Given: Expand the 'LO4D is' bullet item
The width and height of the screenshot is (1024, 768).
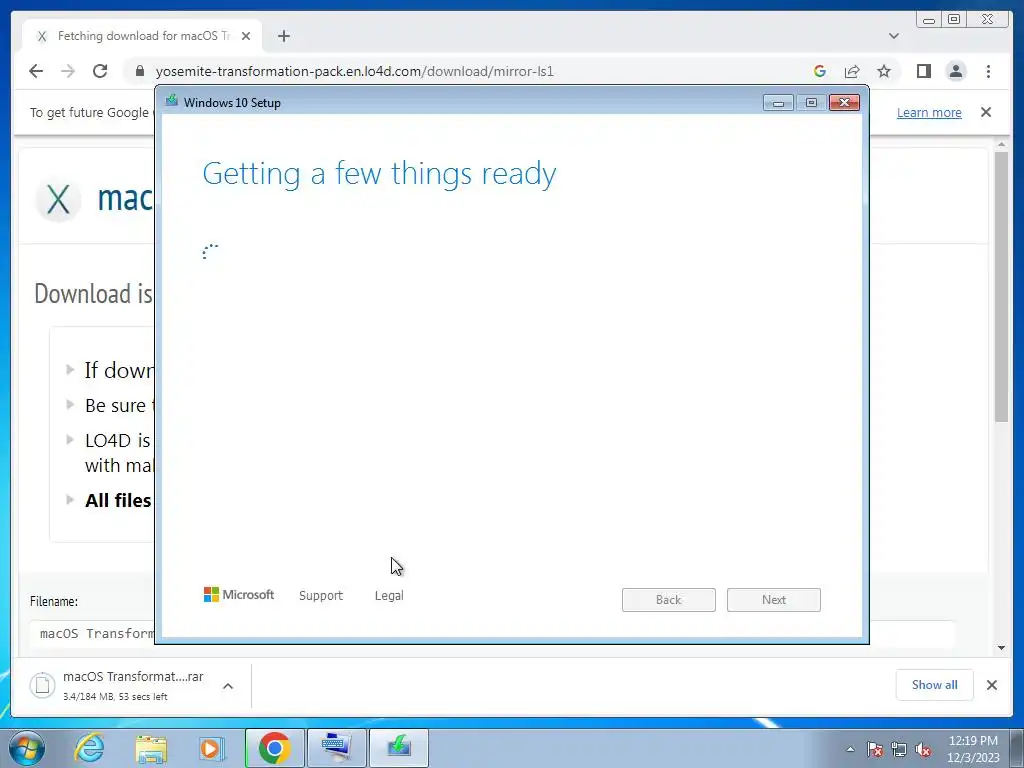Looking at the screenshot, I should click(x=71, y=440).
